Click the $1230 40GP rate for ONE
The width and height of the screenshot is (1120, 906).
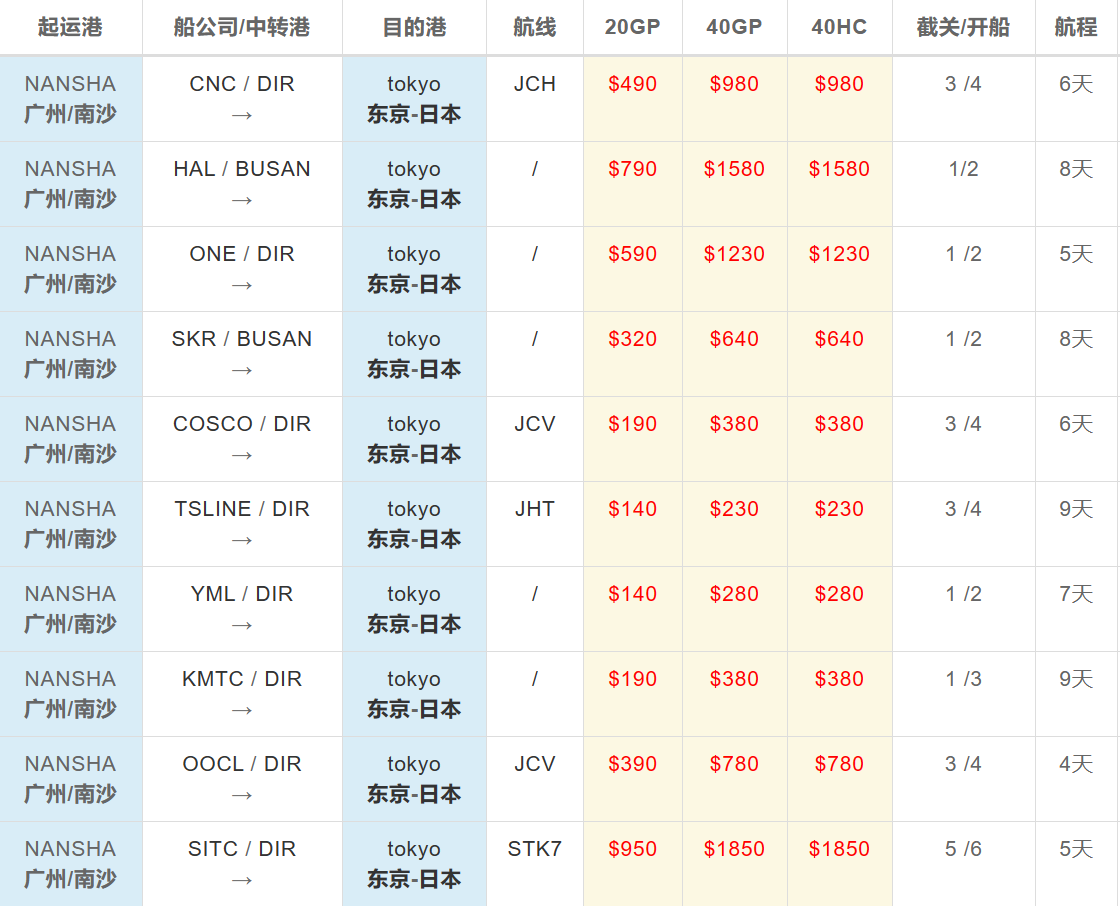pos(734,254)
